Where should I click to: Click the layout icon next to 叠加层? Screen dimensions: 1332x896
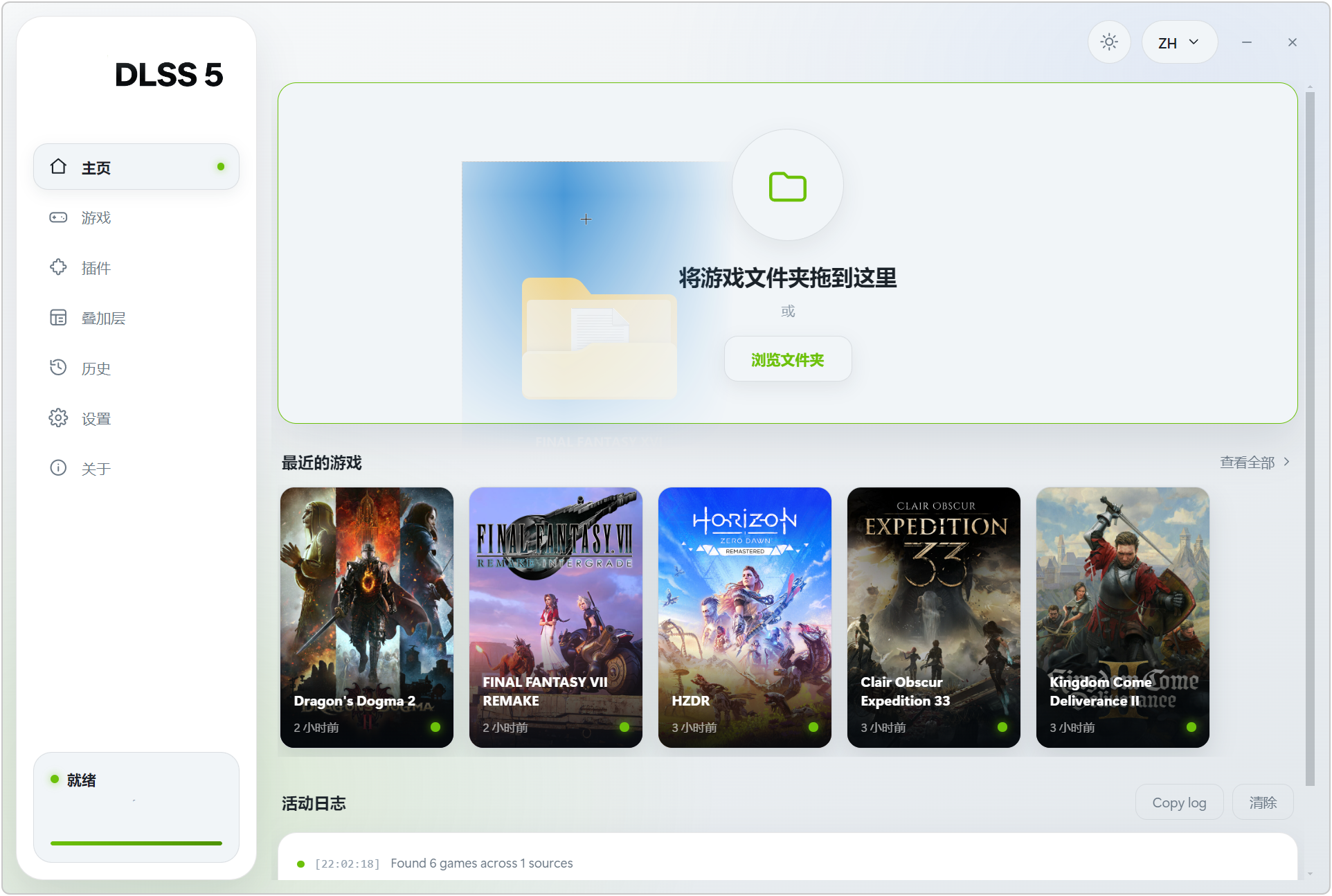tap(58, 318)
